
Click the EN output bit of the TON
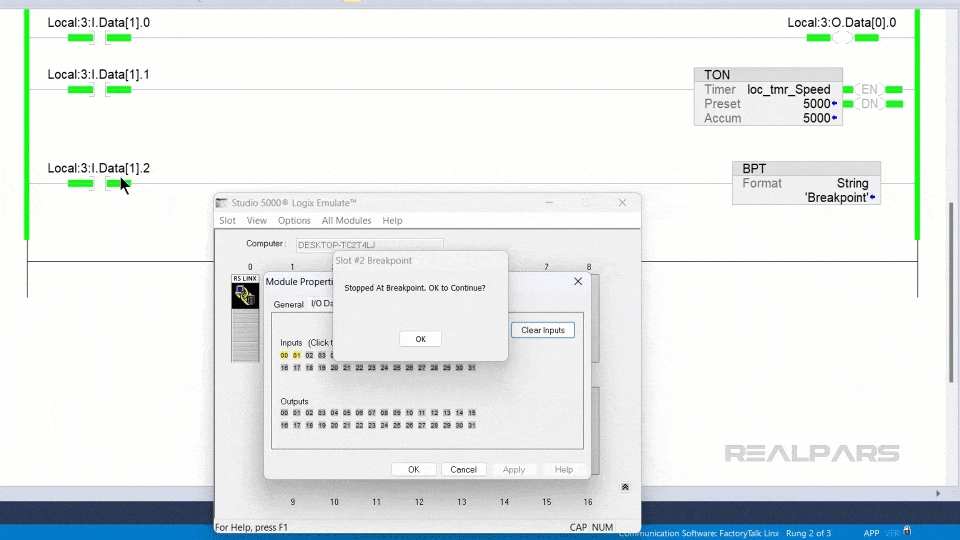tap(869, 89)
